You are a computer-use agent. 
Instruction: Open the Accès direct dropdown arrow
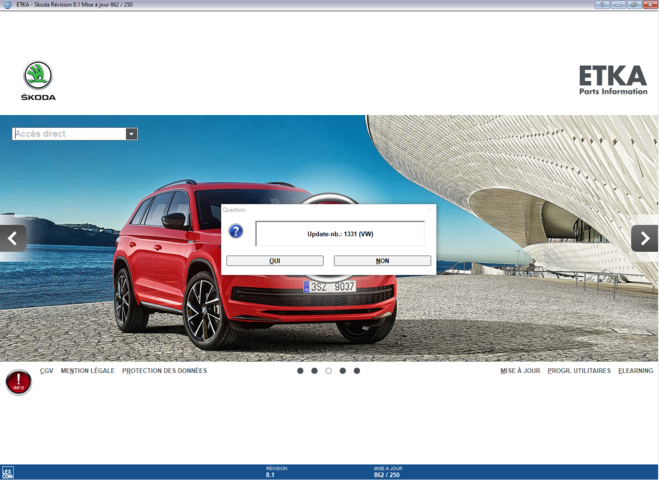pos(132,134)
